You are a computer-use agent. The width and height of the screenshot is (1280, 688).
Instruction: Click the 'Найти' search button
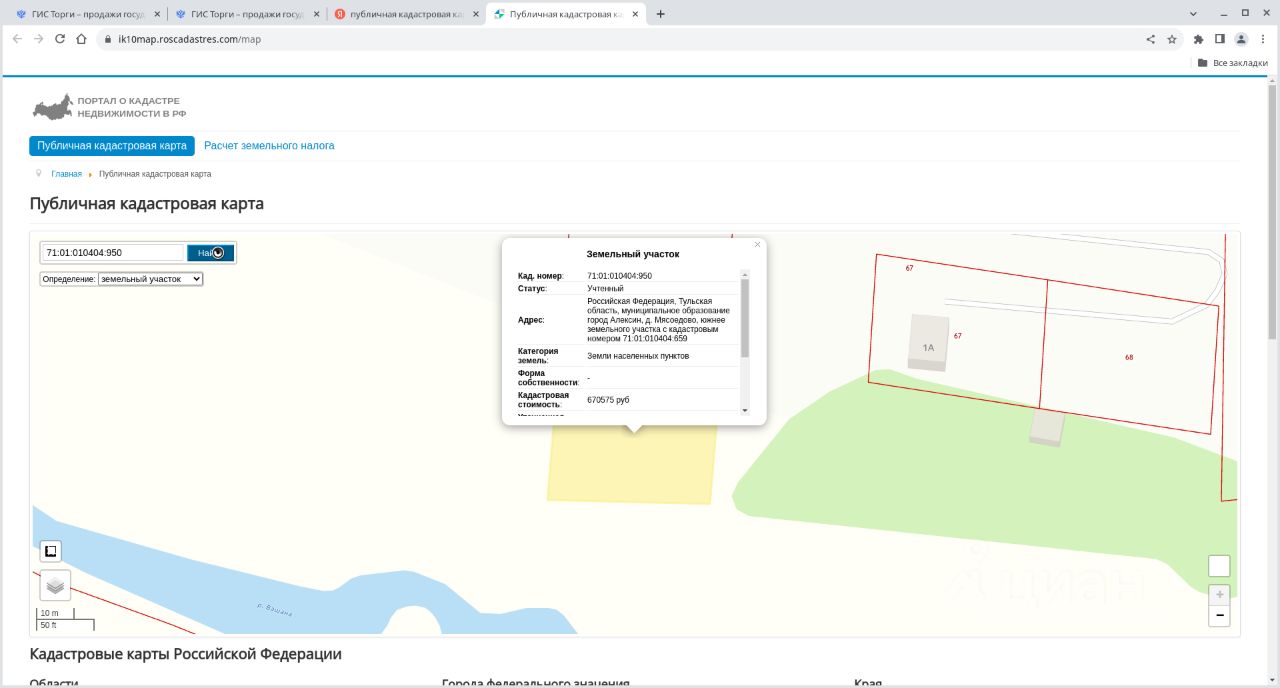[x=210, y=253]
